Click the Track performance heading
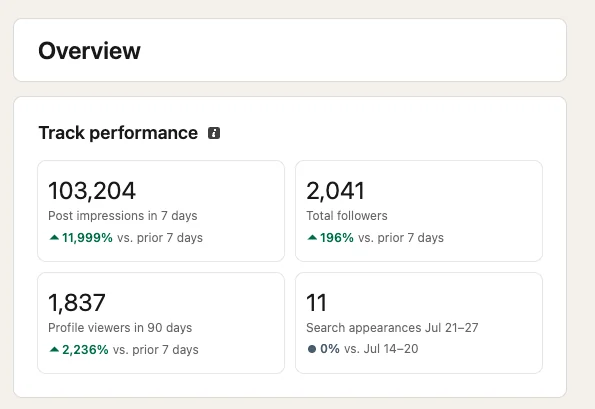This screenshot has height=409, width=595. [118, 133]
